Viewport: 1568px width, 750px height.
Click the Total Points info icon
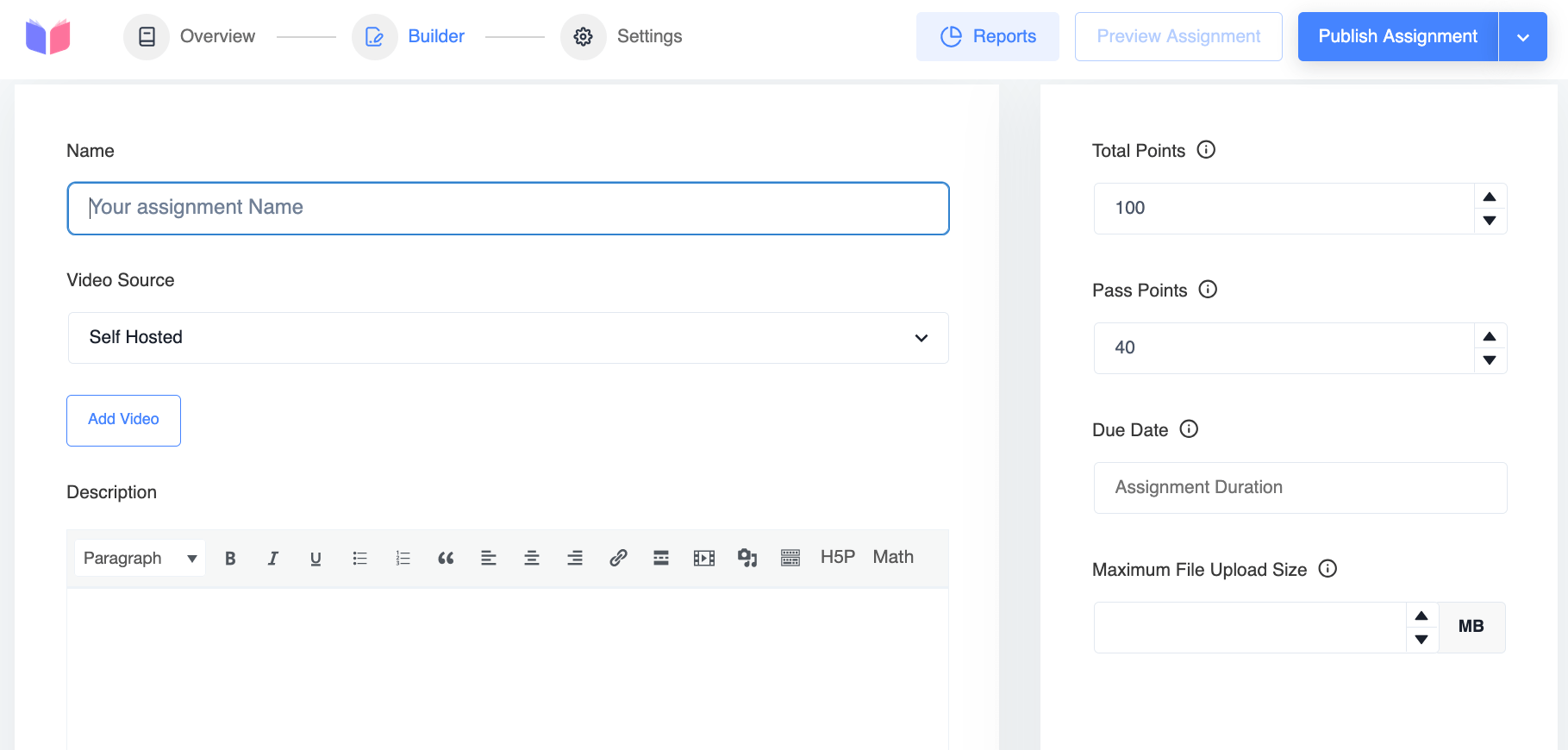click(1206, 150)
